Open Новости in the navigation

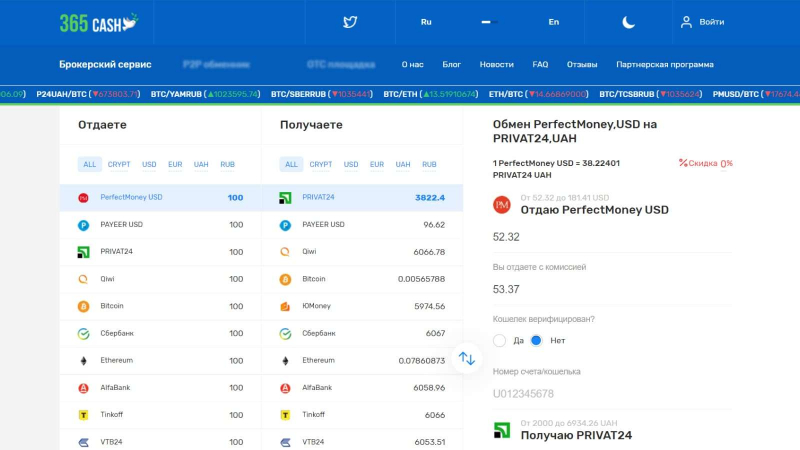tap(496, 65)
